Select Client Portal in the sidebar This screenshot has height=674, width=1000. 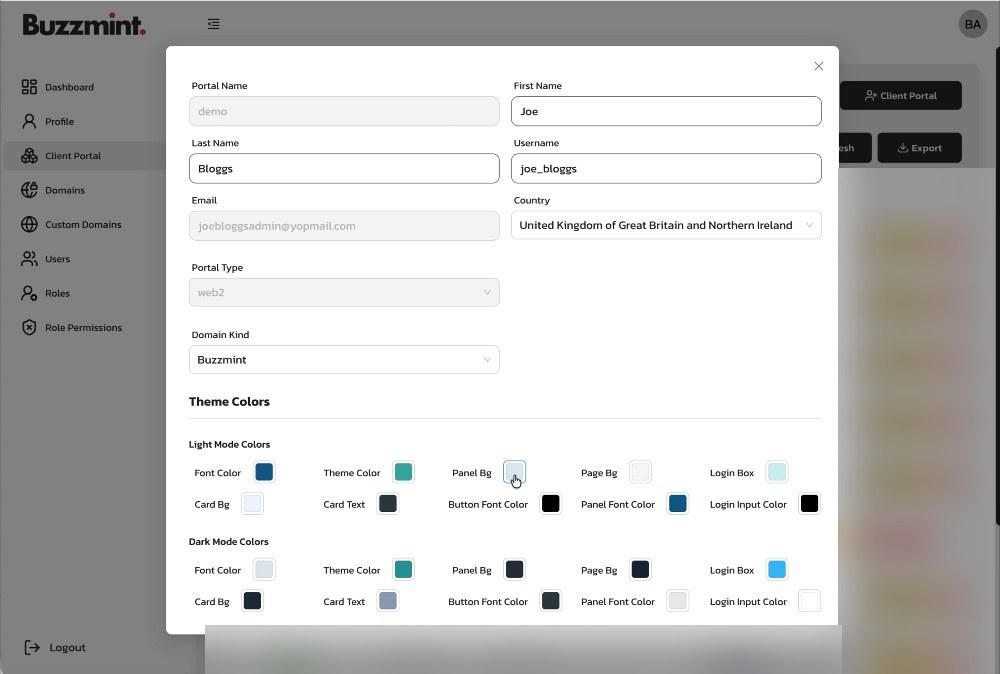point(73,156)
